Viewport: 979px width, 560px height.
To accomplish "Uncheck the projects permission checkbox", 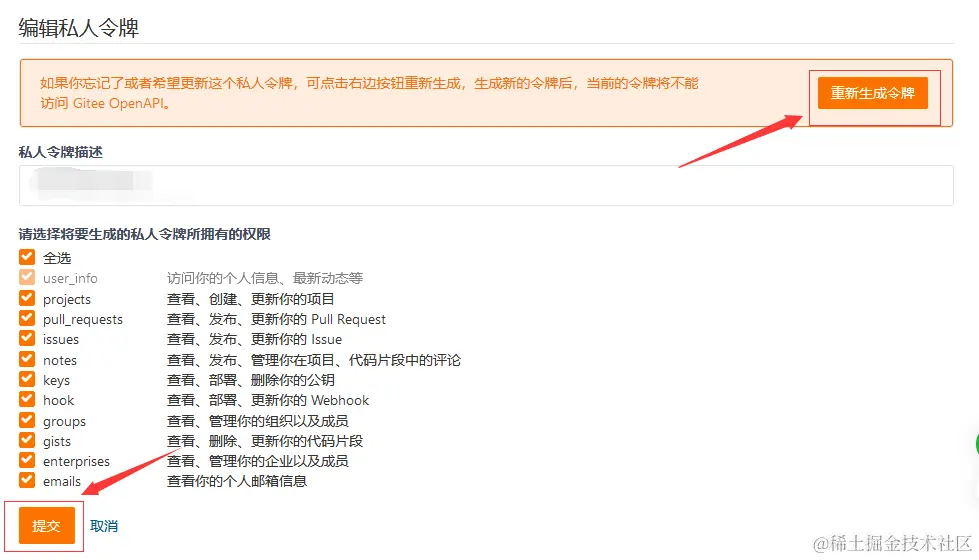I will click(x=27, y=298).
